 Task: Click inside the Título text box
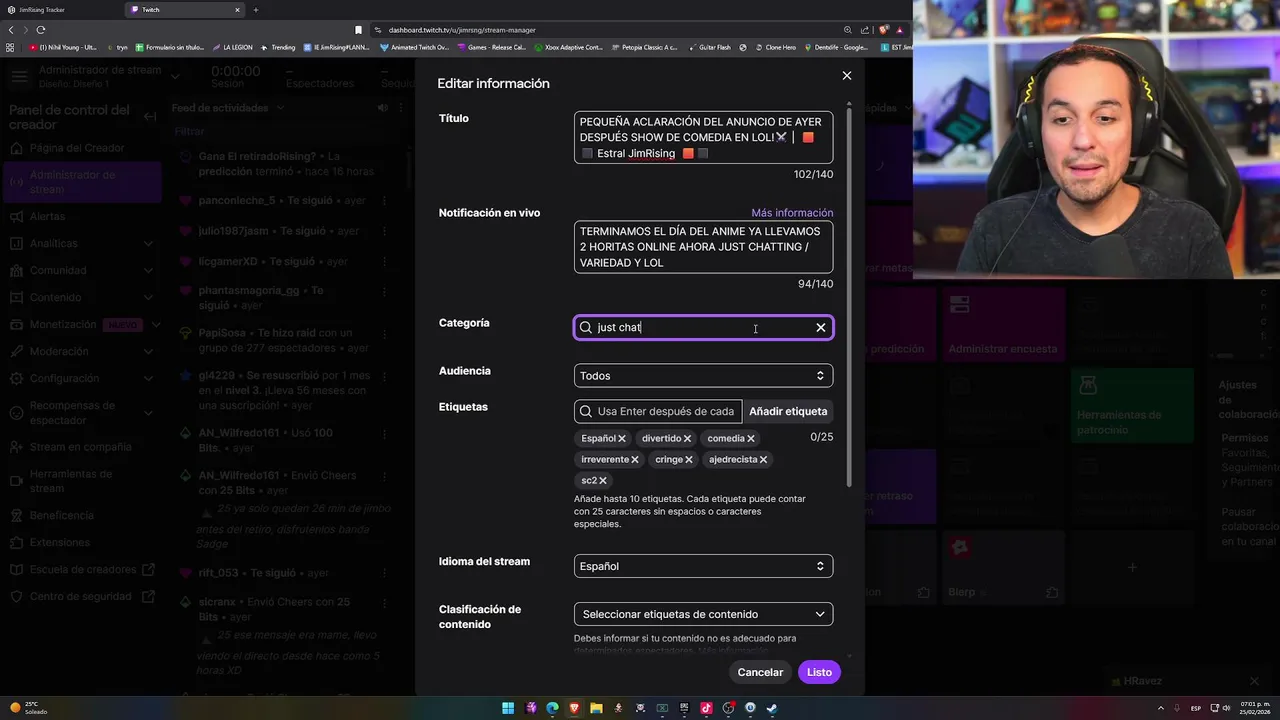click(x=703, y=137)
